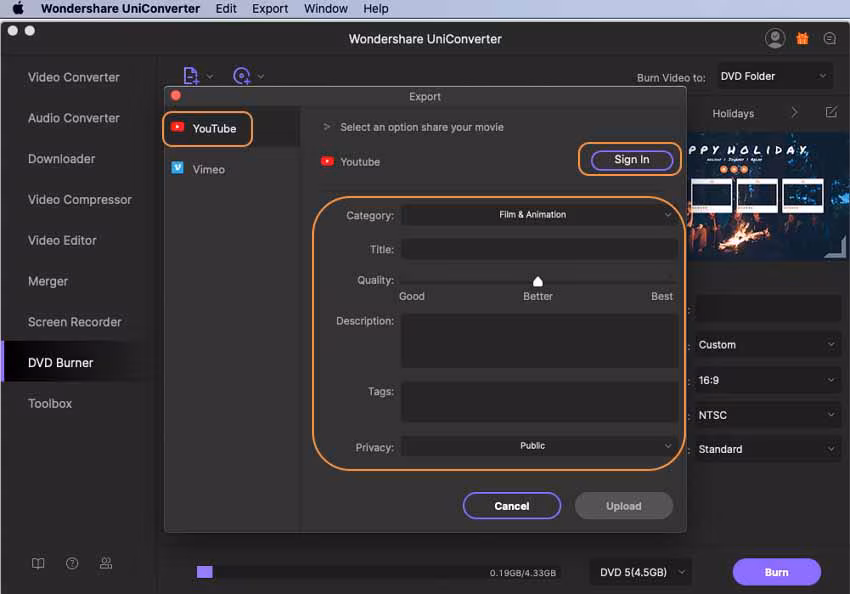The width and height of the screenshot is (850, 594).
Task: Click the Title input field
Action: pyautogui.click(x=539, y=249)
